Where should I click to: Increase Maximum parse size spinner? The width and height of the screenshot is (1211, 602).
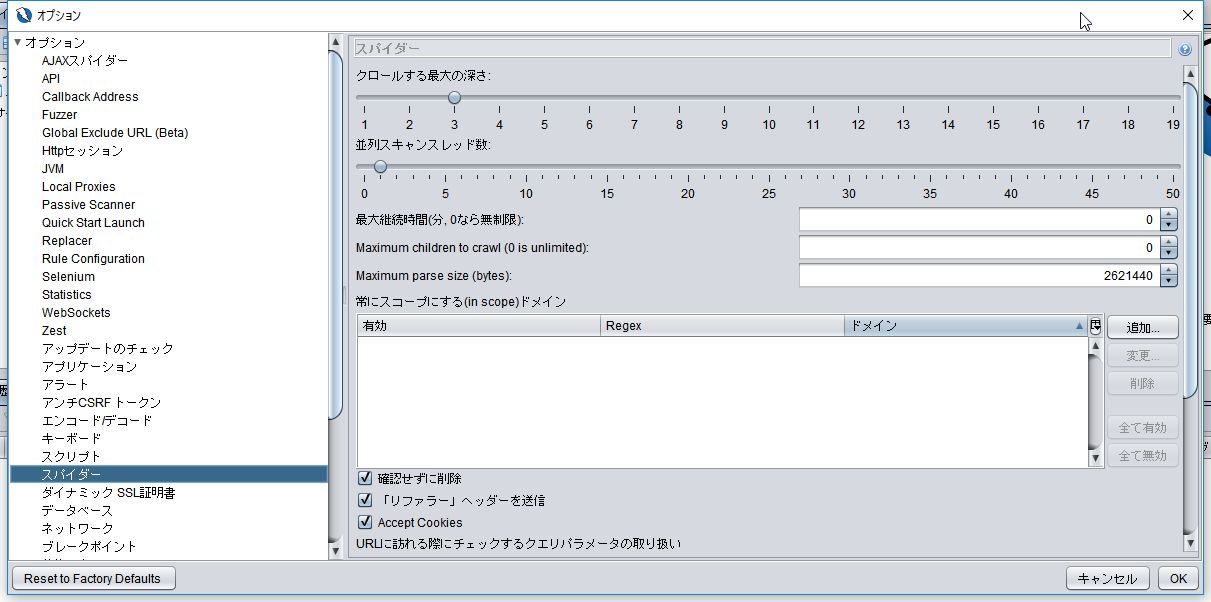[x=1168, y=270]
